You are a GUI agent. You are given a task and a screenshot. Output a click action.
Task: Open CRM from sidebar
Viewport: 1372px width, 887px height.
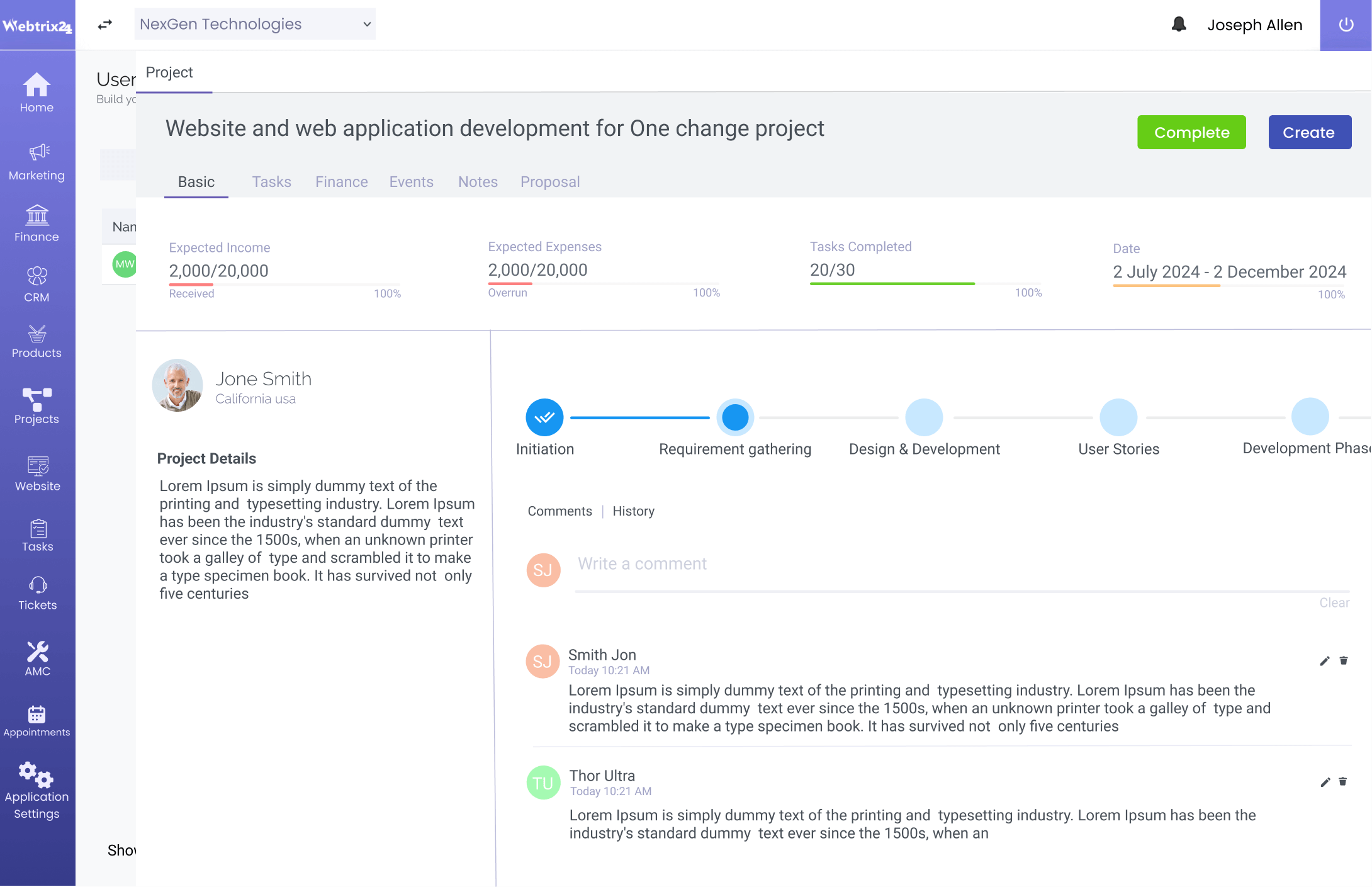coord(37,285)
